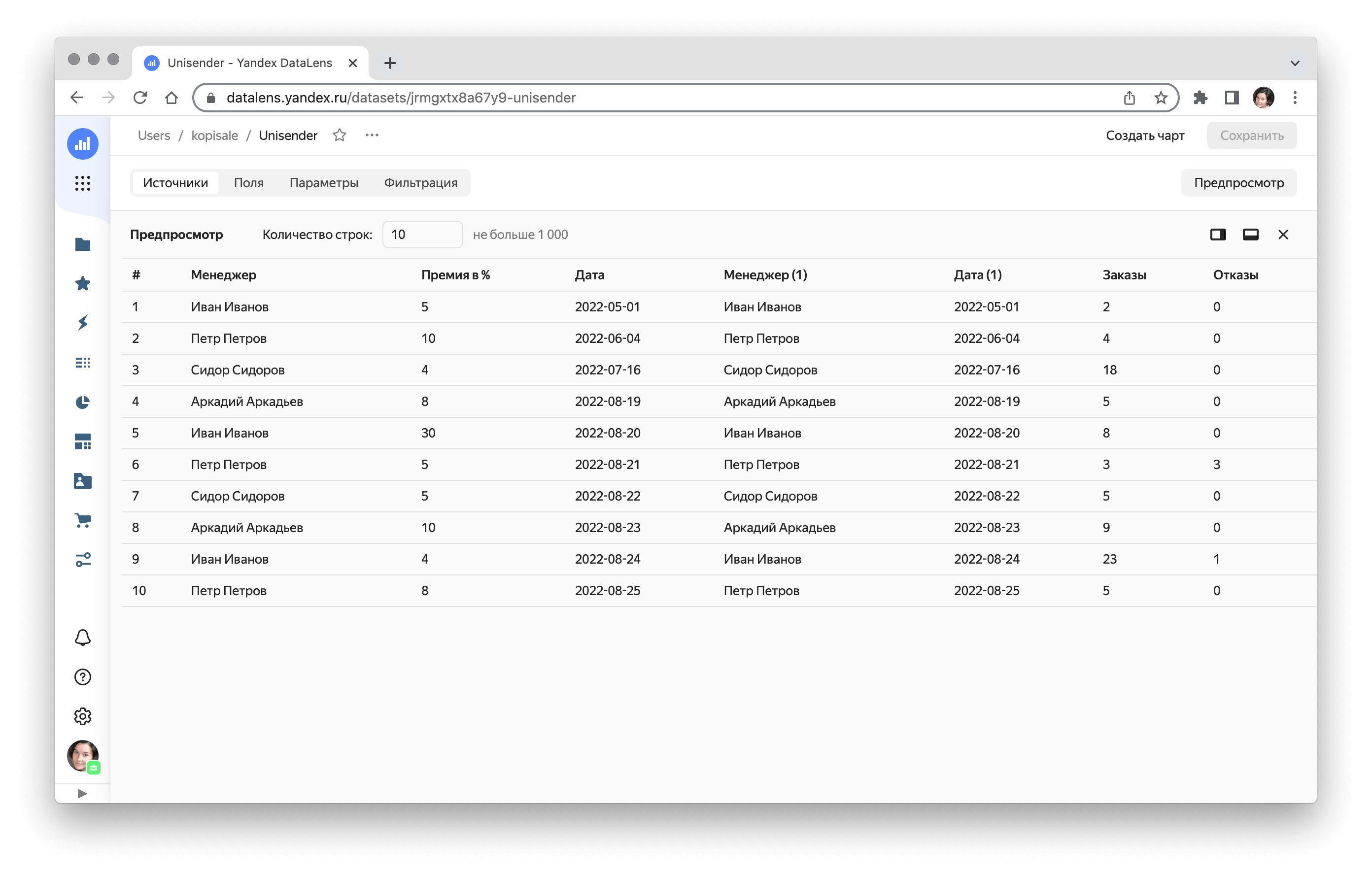This screenshot has width=1372, height=876.
Task: Toggle the Предпросмотр button
Action: click(1238, 183)
